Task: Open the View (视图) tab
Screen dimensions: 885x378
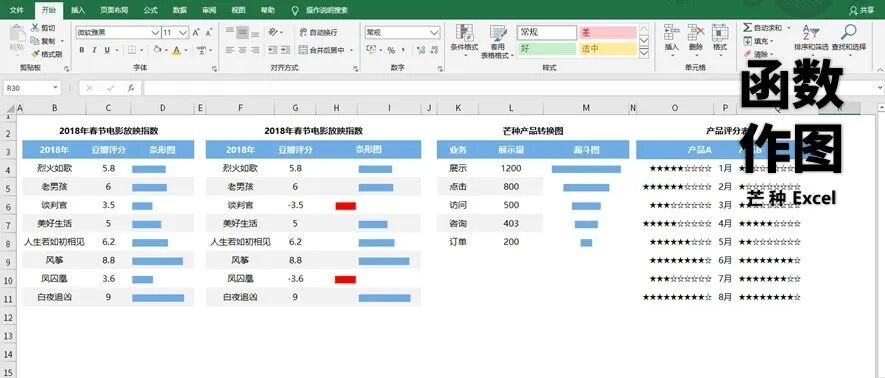Action: coord(239,10)
